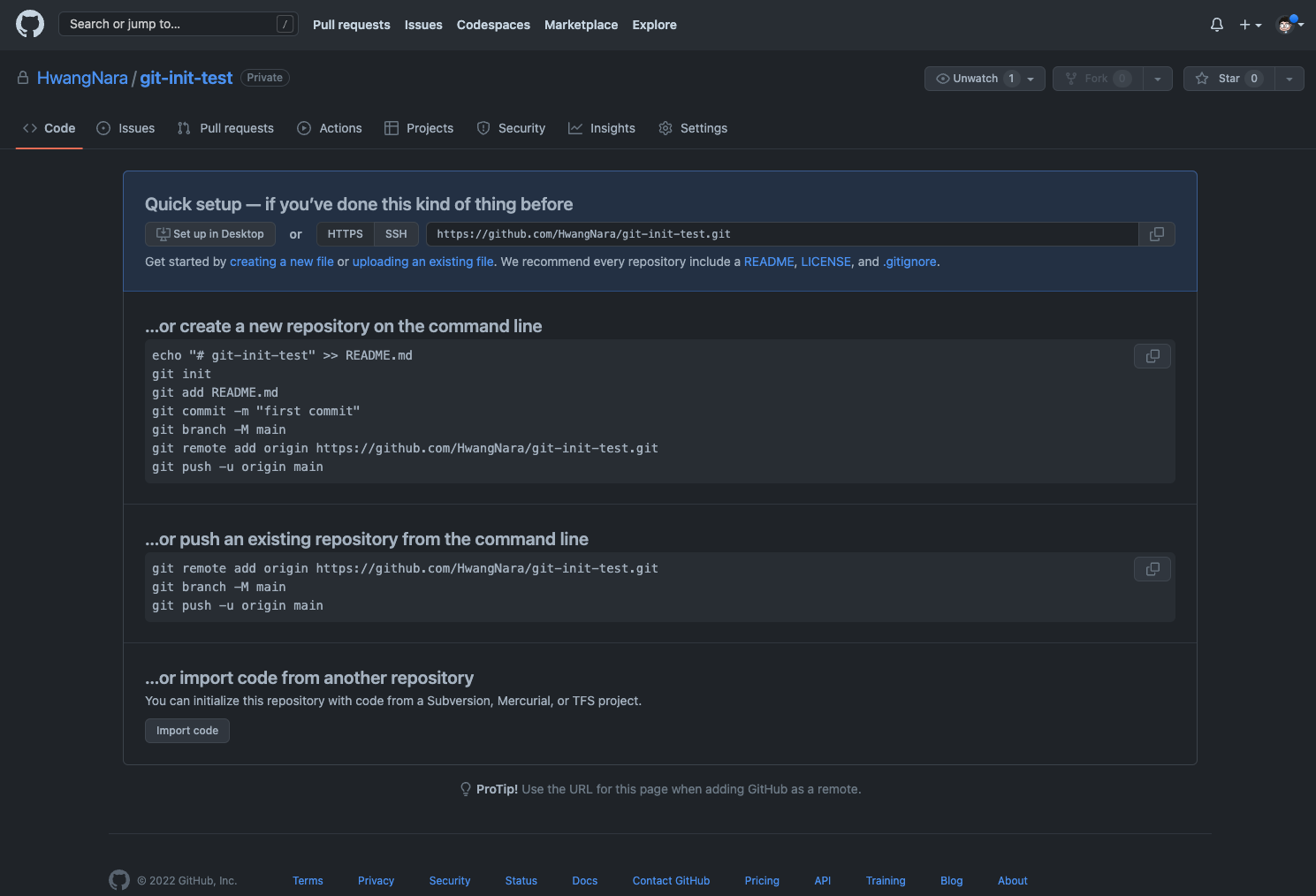
Task: Open the Contact GitHub footer link
Action: point(672,881)
